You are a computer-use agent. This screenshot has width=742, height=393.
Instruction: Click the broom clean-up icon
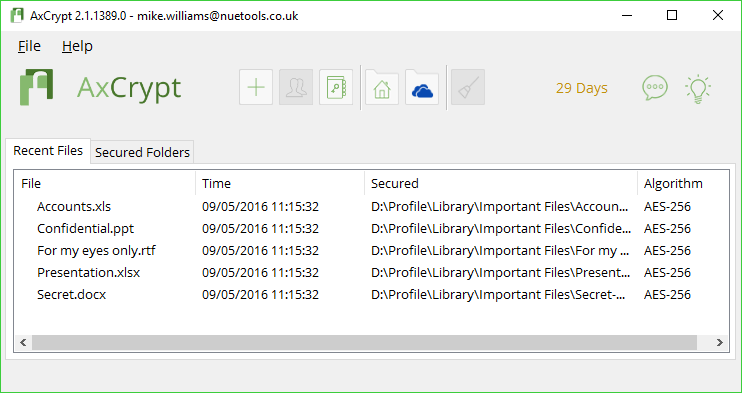click(468, 87)
